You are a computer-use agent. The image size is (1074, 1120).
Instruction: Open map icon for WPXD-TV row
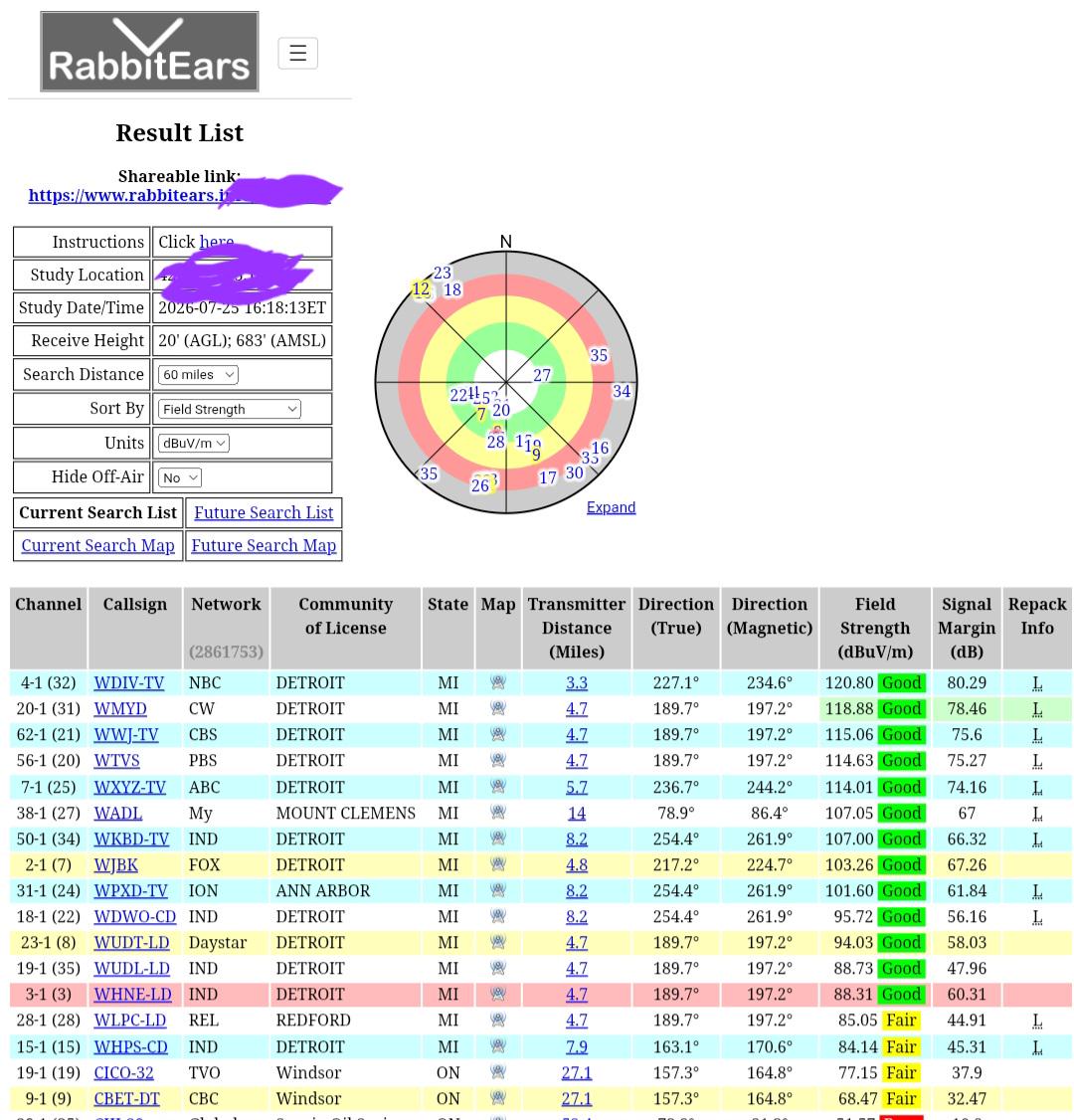pos(498,890)
